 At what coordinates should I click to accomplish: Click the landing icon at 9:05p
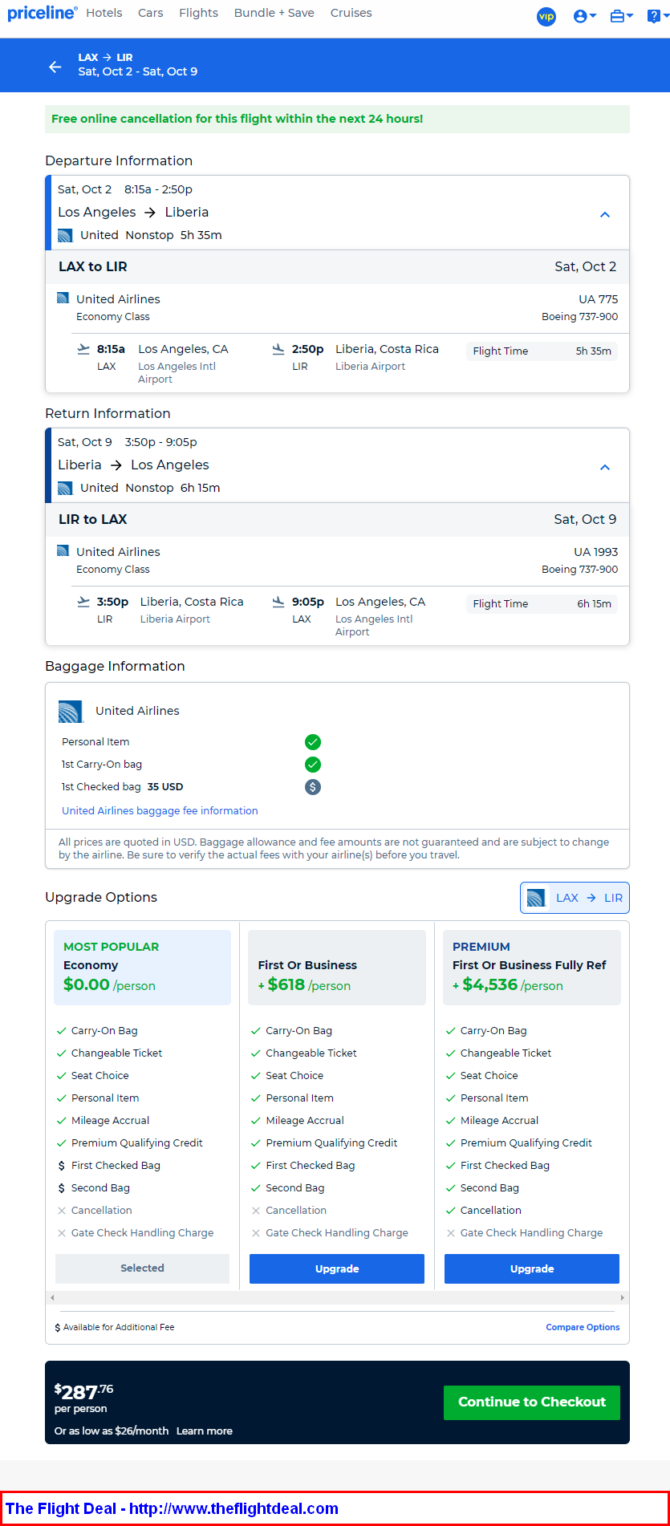click(278, 602)
